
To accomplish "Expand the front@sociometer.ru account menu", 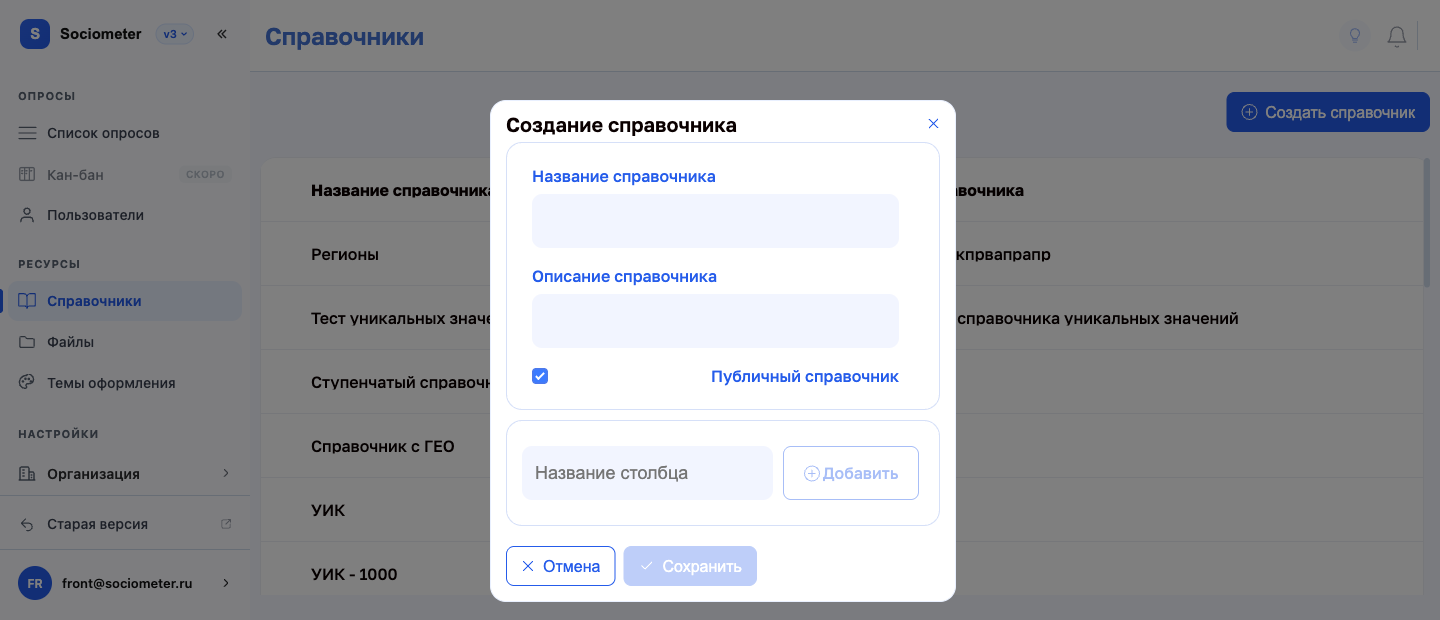I will pyautogui.click(x=226, y=583).
